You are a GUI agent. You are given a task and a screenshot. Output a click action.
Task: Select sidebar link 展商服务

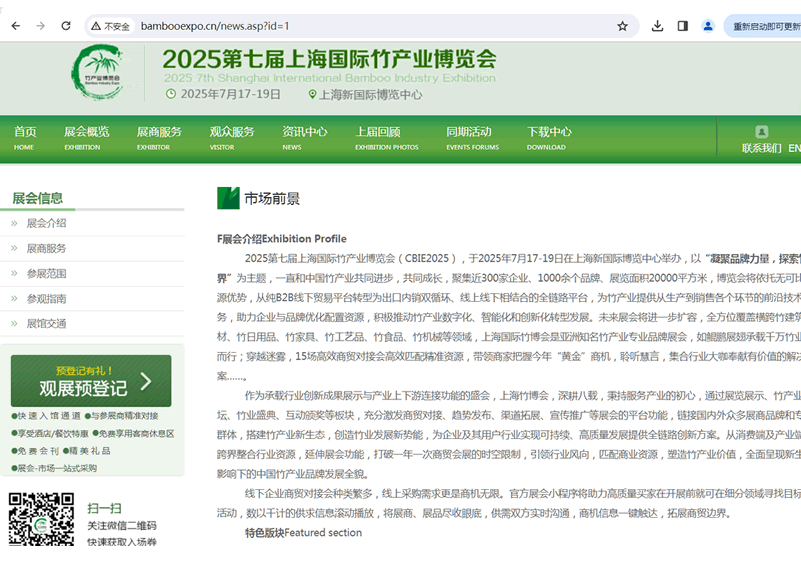pyautogui.click(x=46, y=248)
